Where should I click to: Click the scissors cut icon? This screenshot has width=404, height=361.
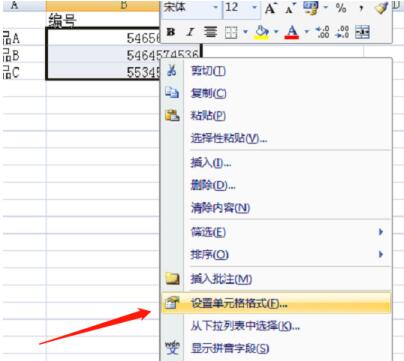pyautogui.click(x=172, y=70)
